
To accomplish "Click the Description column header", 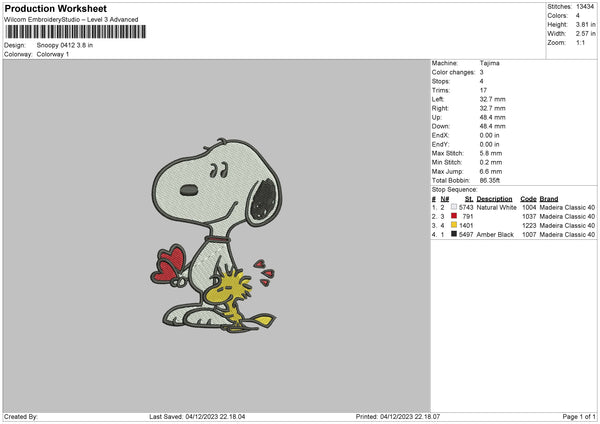I will point(495,199).
